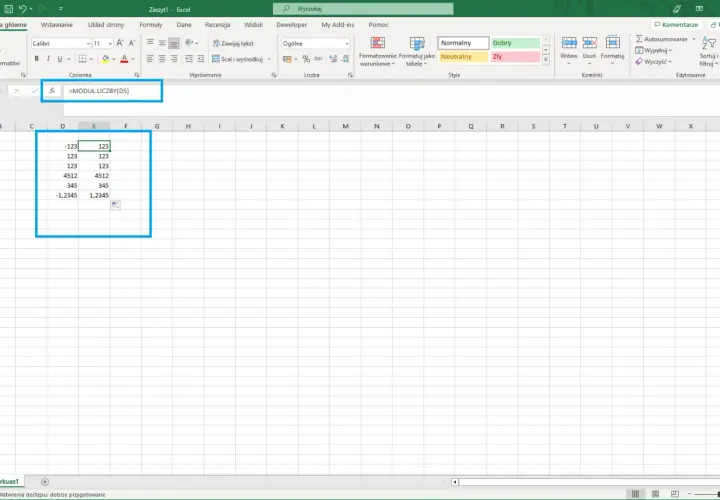Apply the Normalny cell style
This screenshot has height=500, width=720.
click(x=463, y=43)
